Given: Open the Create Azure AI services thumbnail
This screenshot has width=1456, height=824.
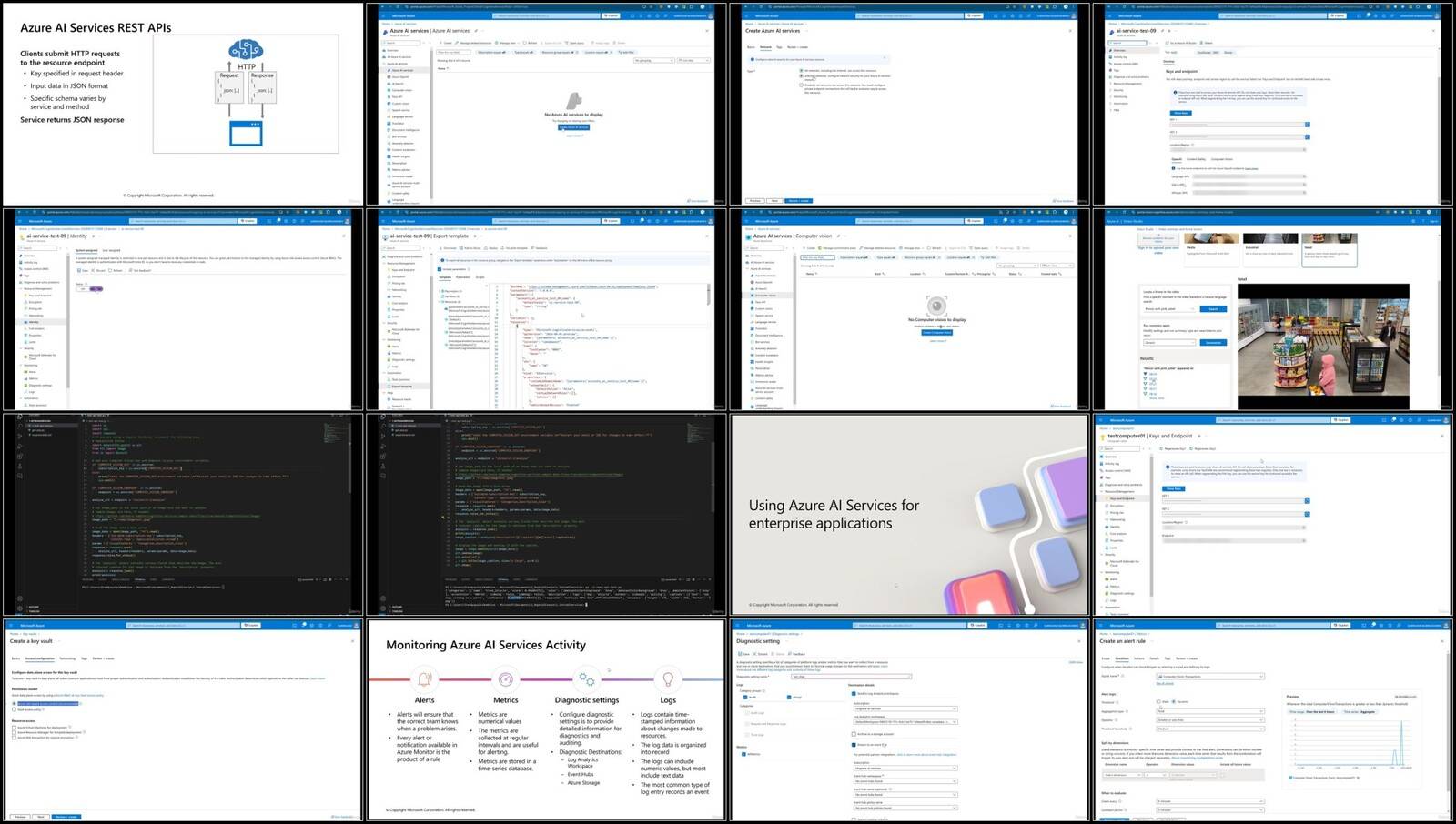Looking at the screenshot, I should click(x=910, y=105).
